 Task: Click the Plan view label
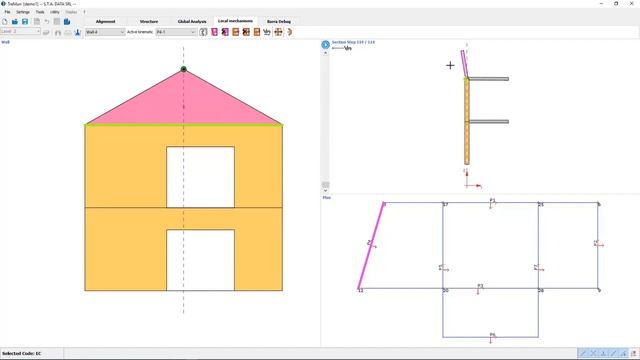tap(327, 198)
